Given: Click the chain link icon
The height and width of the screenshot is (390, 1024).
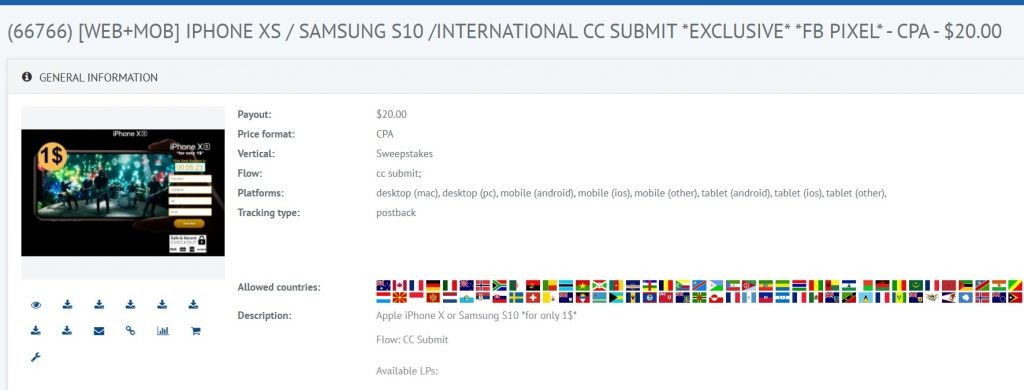Looking at the screenshot, I should (131, 331).
